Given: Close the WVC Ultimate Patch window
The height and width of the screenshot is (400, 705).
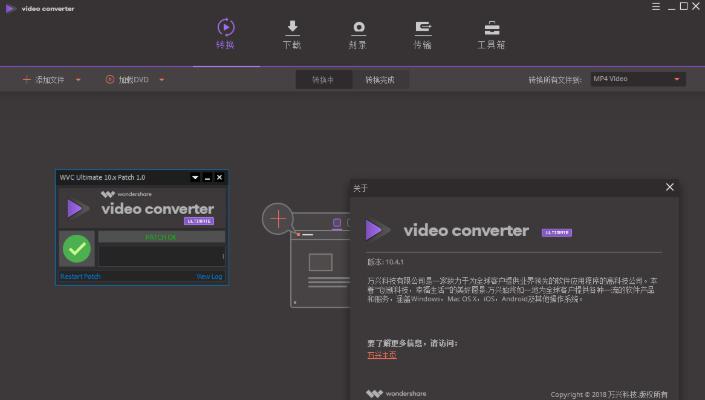Looking at the screenshot, I should pos(219,178).
